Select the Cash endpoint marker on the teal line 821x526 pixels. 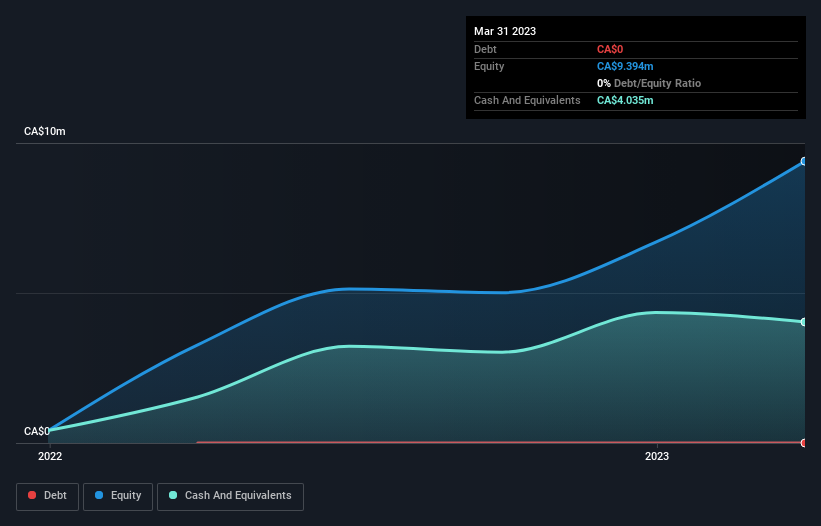click(804, 322)
